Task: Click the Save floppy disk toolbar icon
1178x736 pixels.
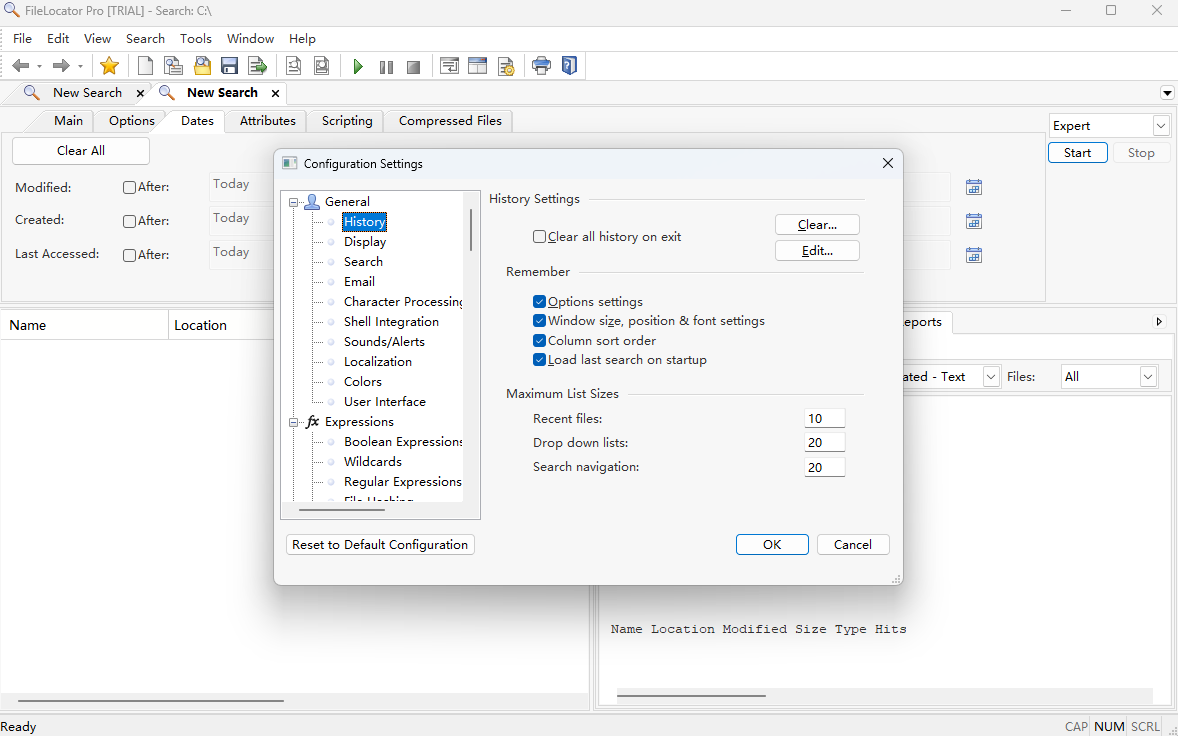Action: [229, 66]
